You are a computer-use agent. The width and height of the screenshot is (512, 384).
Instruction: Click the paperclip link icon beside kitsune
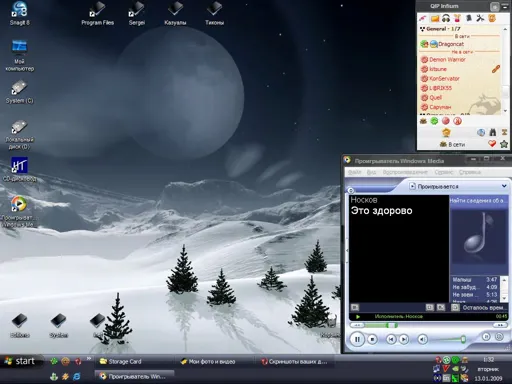tap(496, 69)
